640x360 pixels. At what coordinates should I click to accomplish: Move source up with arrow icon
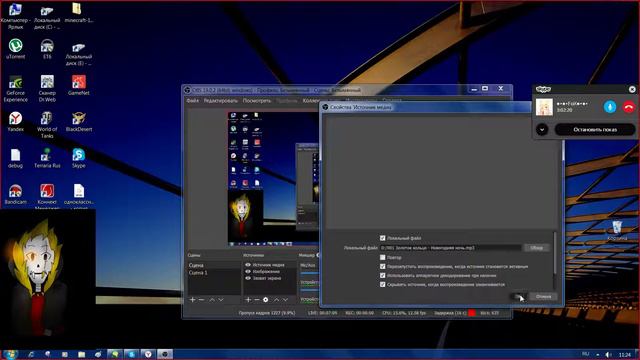pyautogui.click(x=276, y=300)
